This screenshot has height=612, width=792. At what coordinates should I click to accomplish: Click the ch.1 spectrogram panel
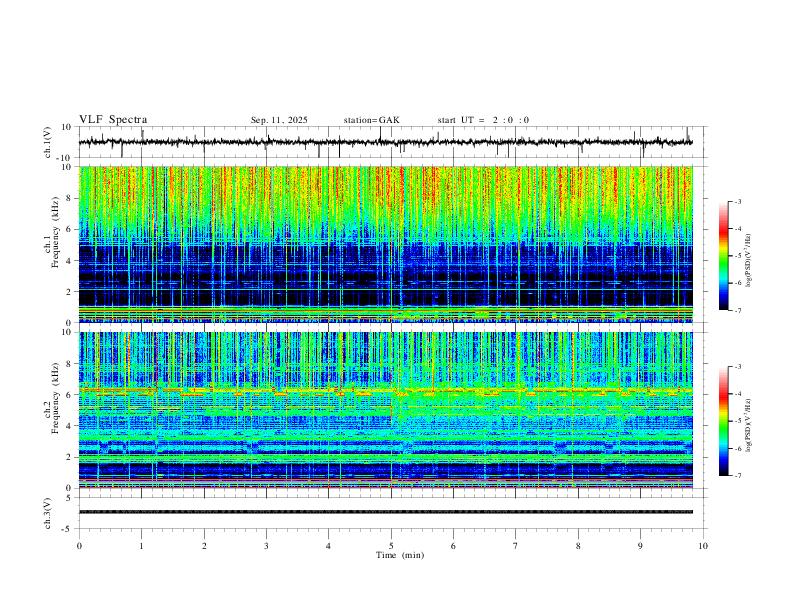click(x=386, y=244)
